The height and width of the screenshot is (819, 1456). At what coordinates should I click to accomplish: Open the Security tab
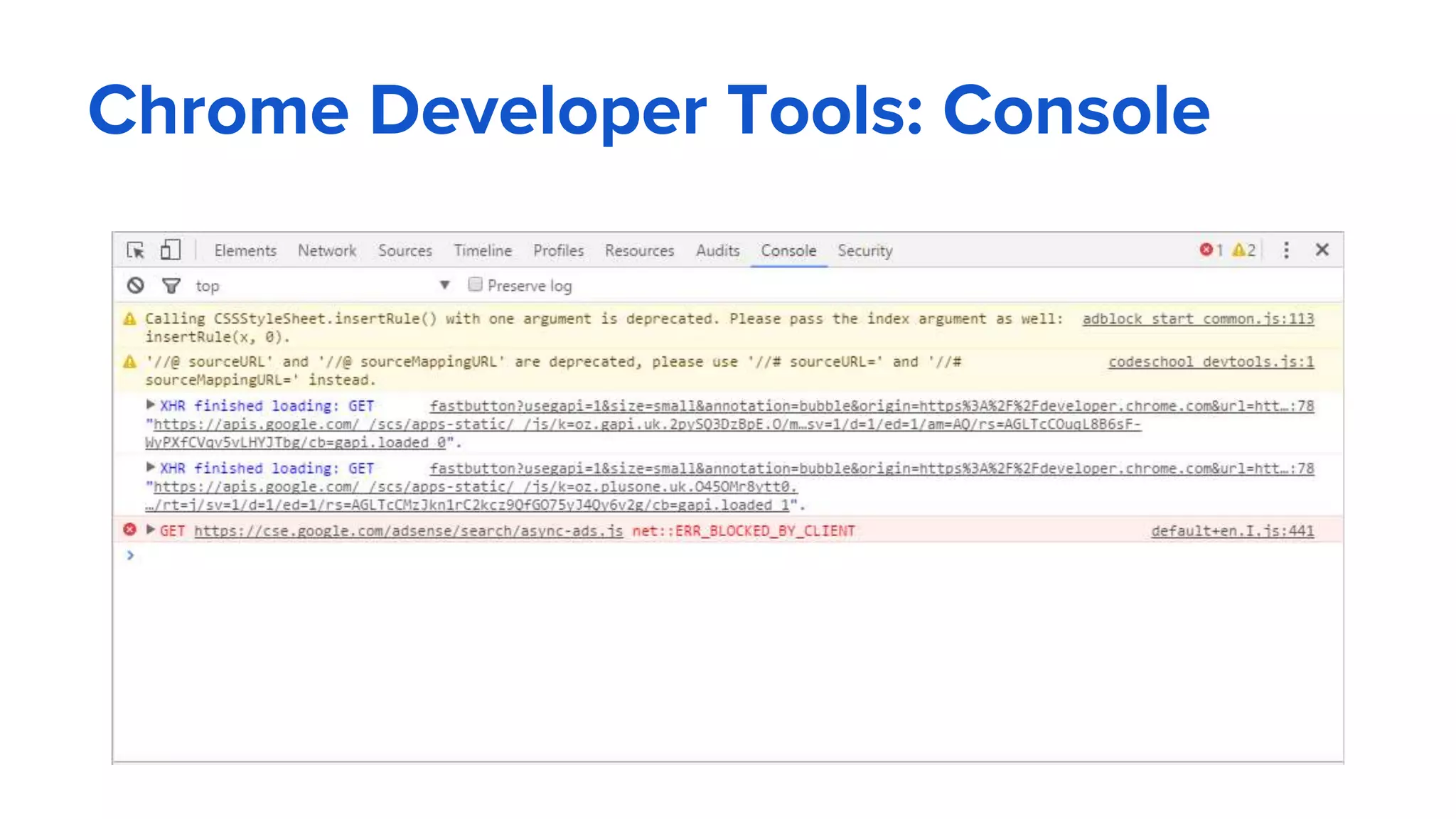[865, 250]
